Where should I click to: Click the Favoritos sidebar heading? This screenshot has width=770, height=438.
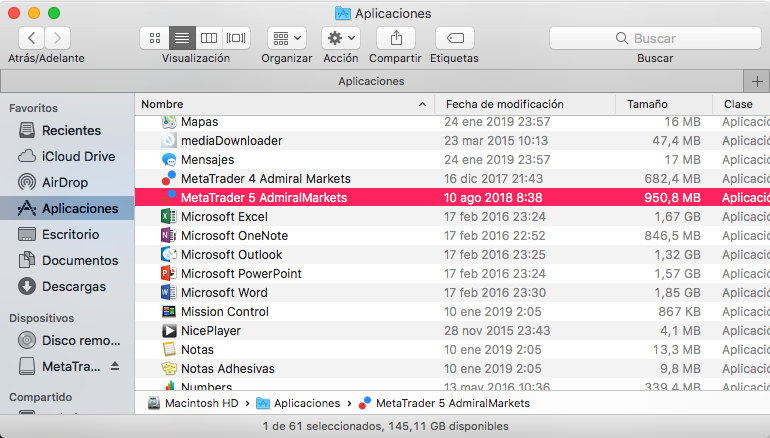click(33, 108)
